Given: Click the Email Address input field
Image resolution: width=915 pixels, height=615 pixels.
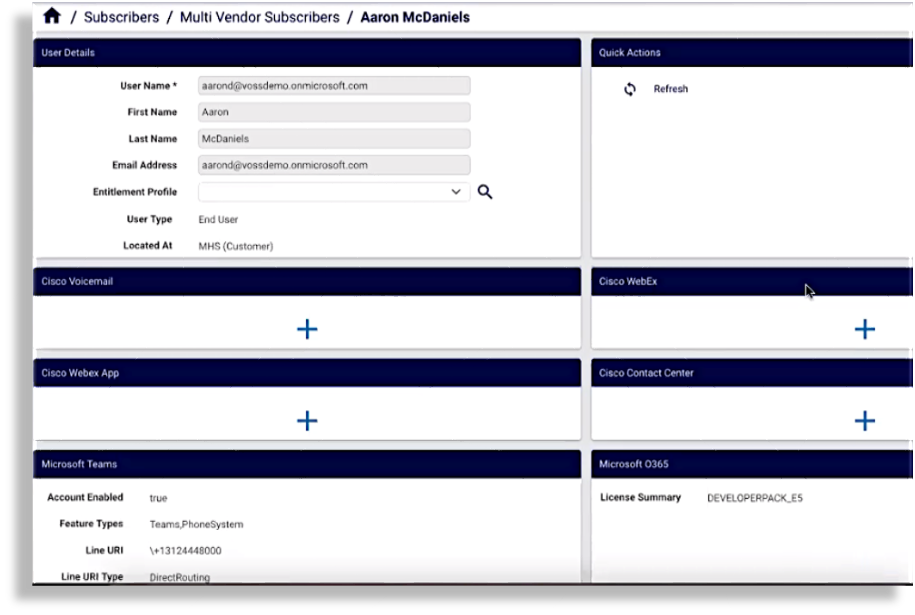Looking at the screenshot, I should [x=334, y=164].
